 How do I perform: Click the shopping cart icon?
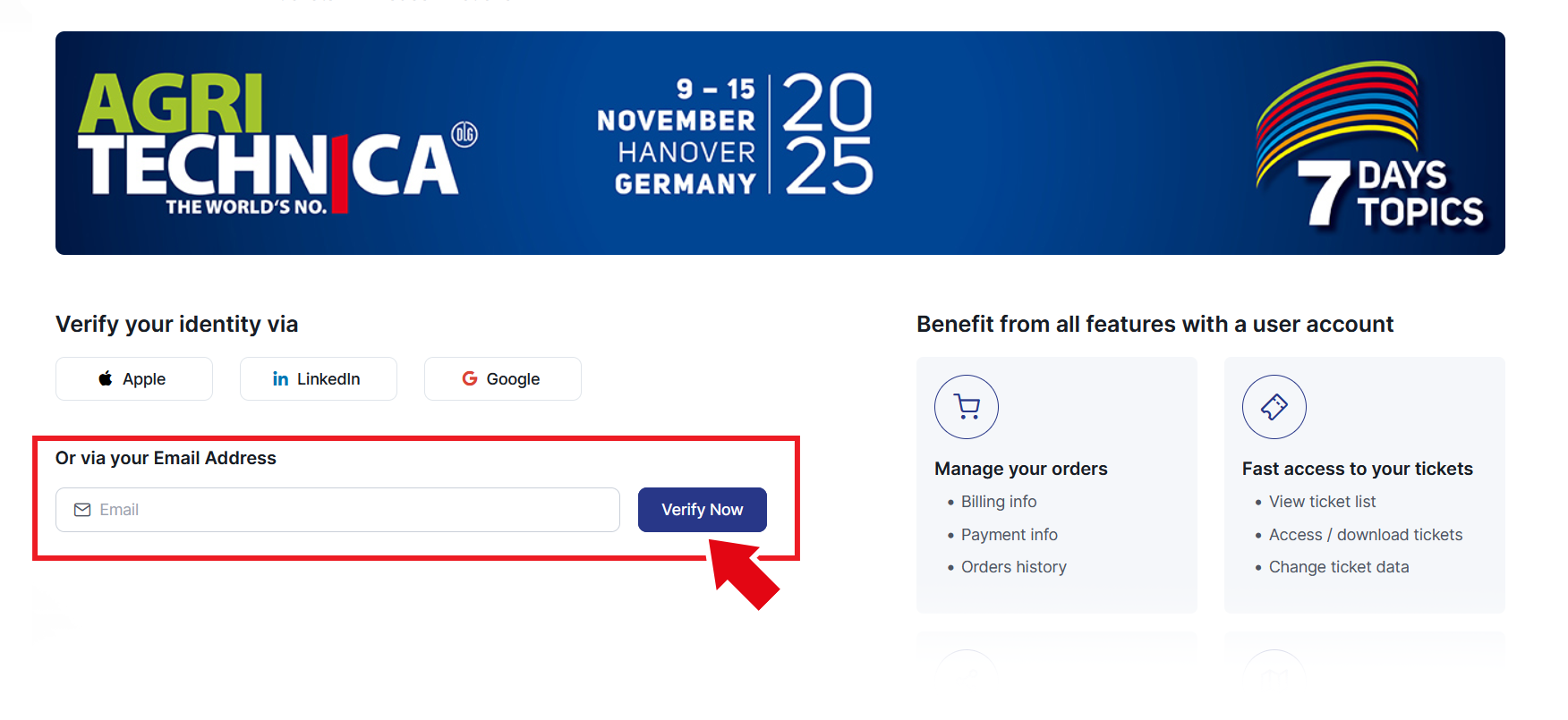[x=967, y=407]
